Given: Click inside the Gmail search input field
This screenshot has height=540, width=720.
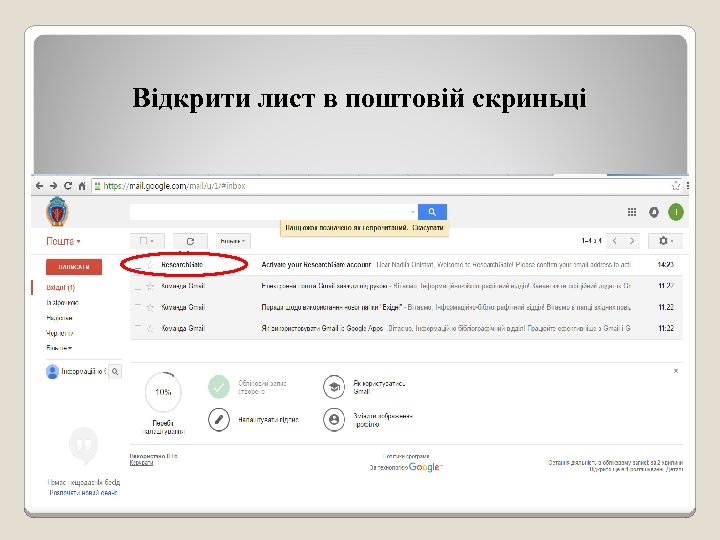Looking at the screenshot, I should [x=269, y=212].
